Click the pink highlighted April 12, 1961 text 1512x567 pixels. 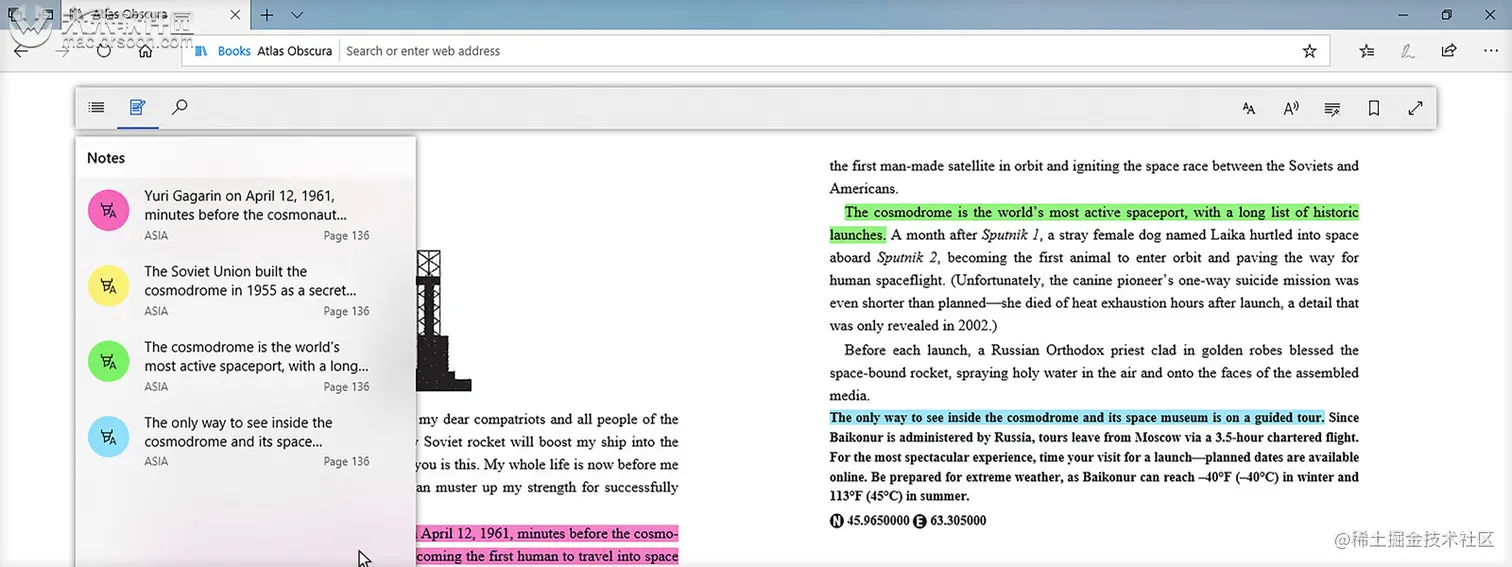(x=546, y=545)
